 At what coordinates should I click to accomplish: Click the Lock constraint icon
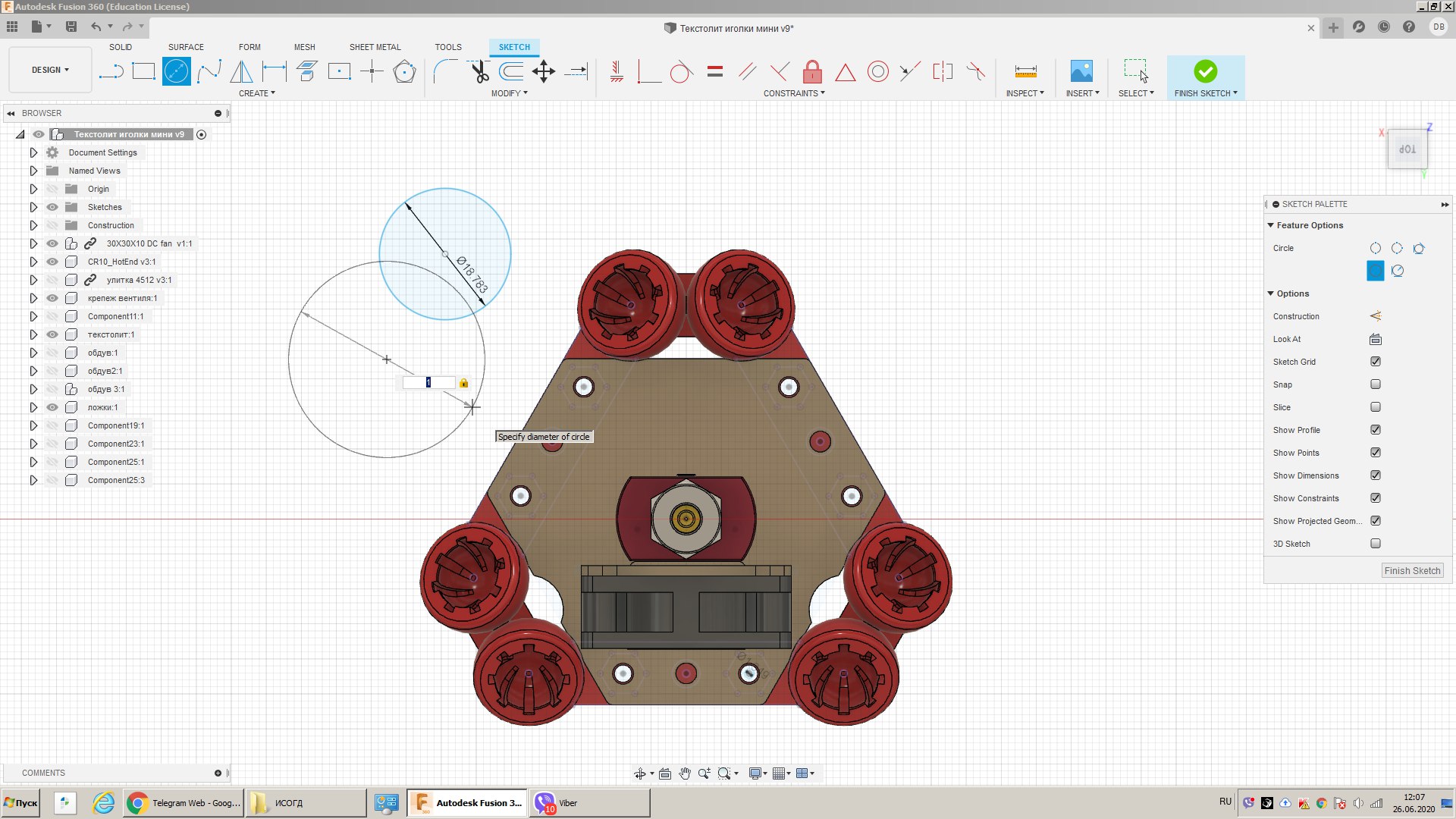[812, 72]
